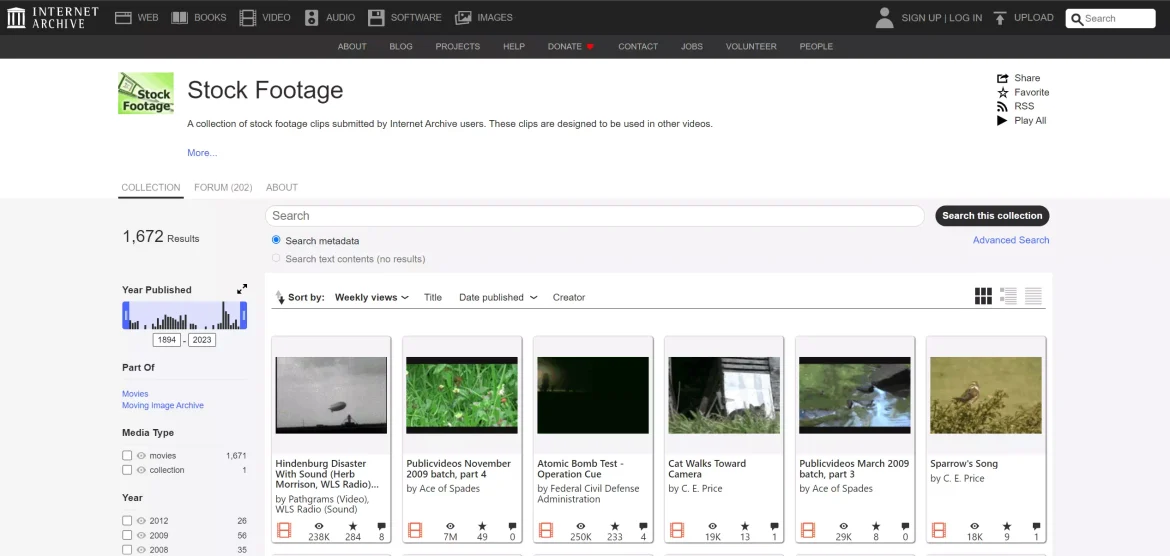1170x556 pixels.
Task: Click the film icon on Hindenburg Disaster card
Action: [x=284, y=531]
